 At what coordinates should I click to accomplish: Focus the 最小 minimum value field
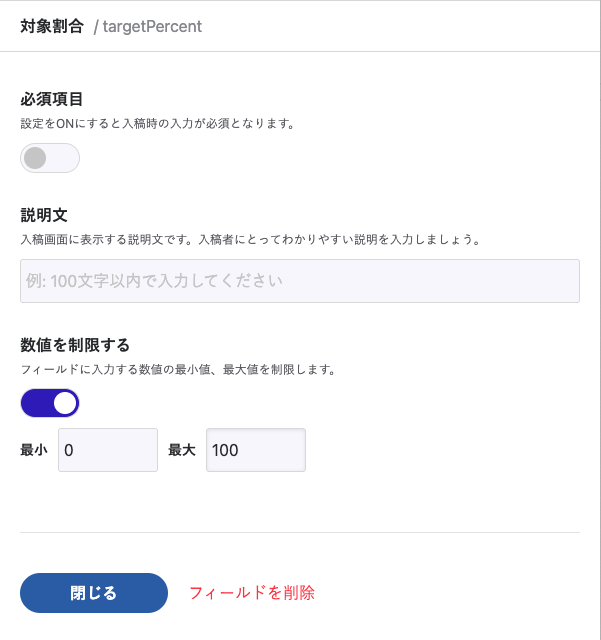click(x=108, y=450)
